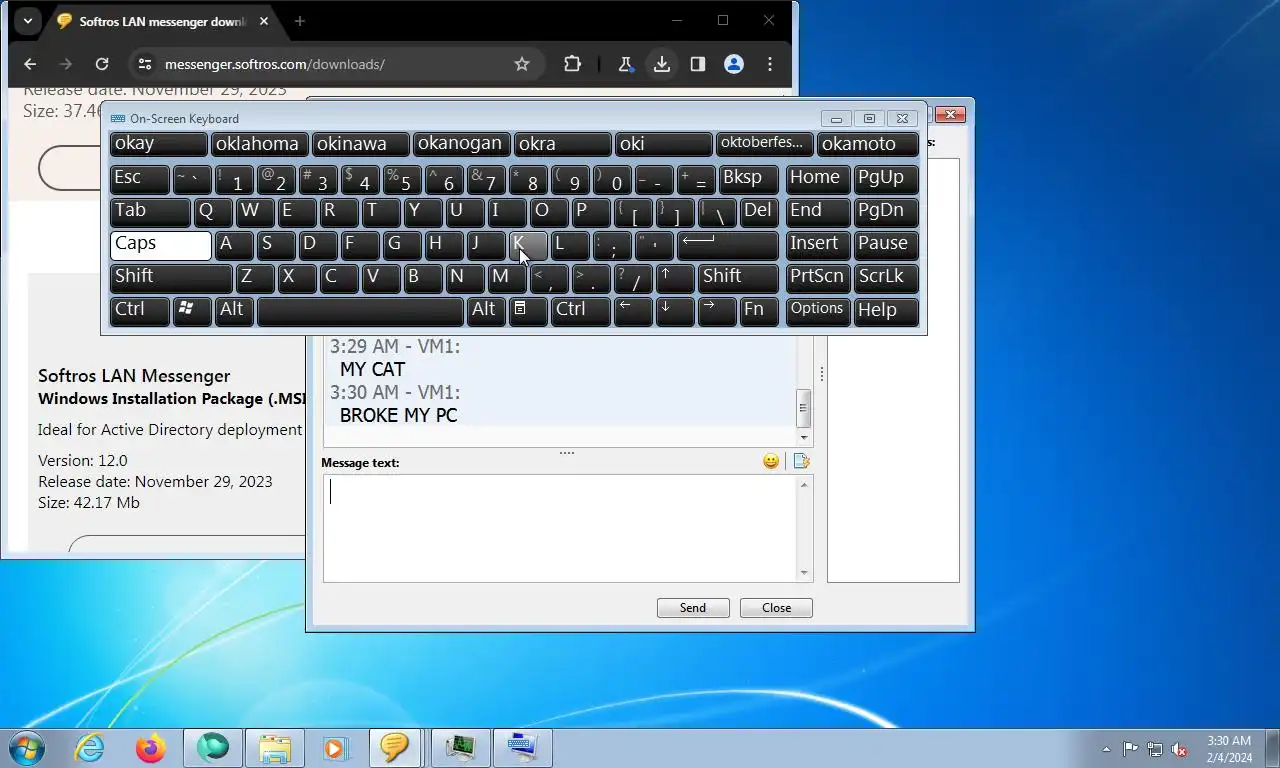Click Close button in messenger window
Screen dimensions: 1280x768
(776, 608)
